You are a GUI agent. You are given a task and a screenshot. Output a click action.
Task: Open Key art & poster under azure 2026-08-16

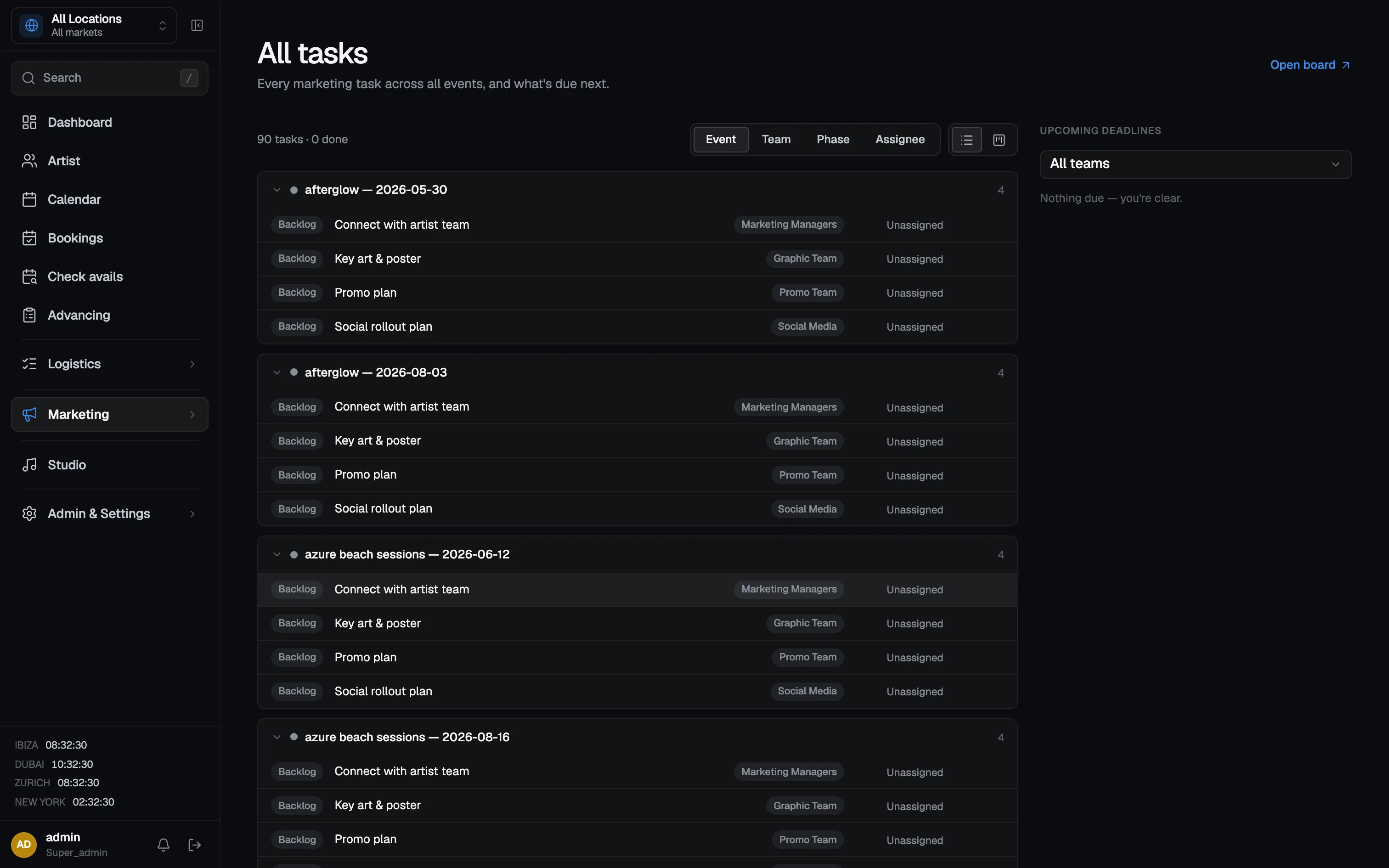[378, 806]
